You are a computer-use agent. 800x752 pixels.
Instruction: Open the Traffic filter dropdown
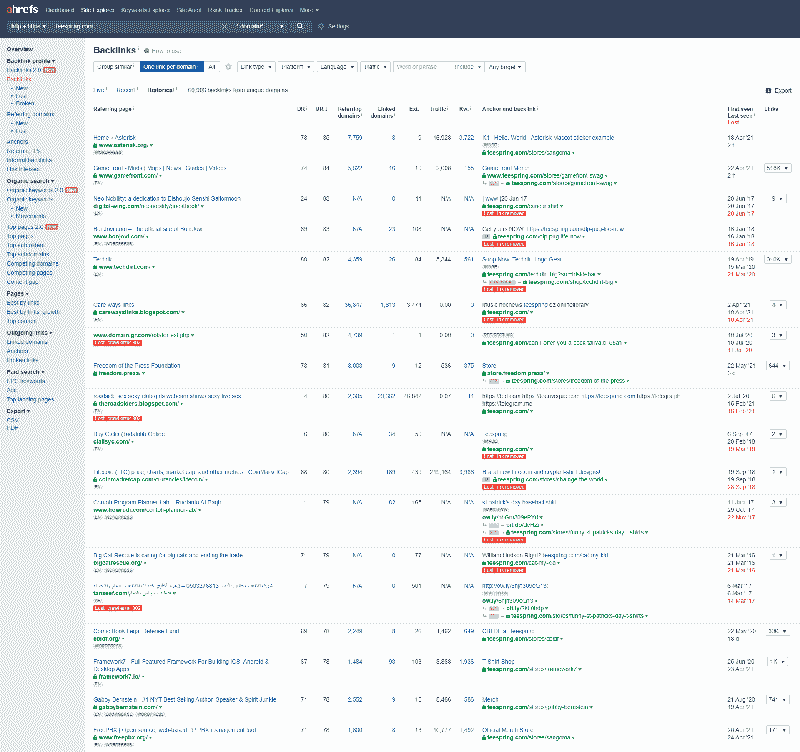click(x=376, y=67)
